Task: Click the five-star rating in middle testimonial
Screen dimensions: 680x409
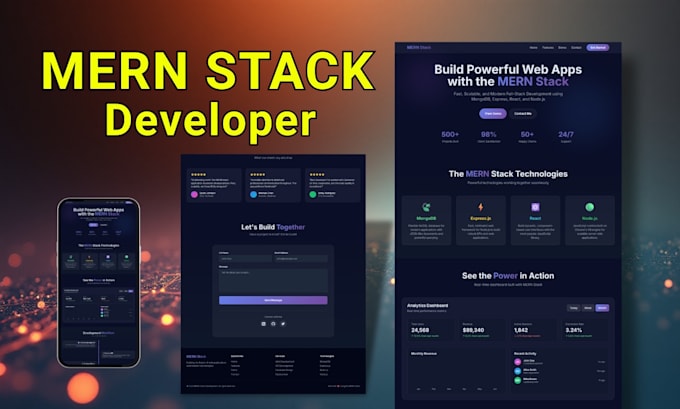Action: point(258,174)
